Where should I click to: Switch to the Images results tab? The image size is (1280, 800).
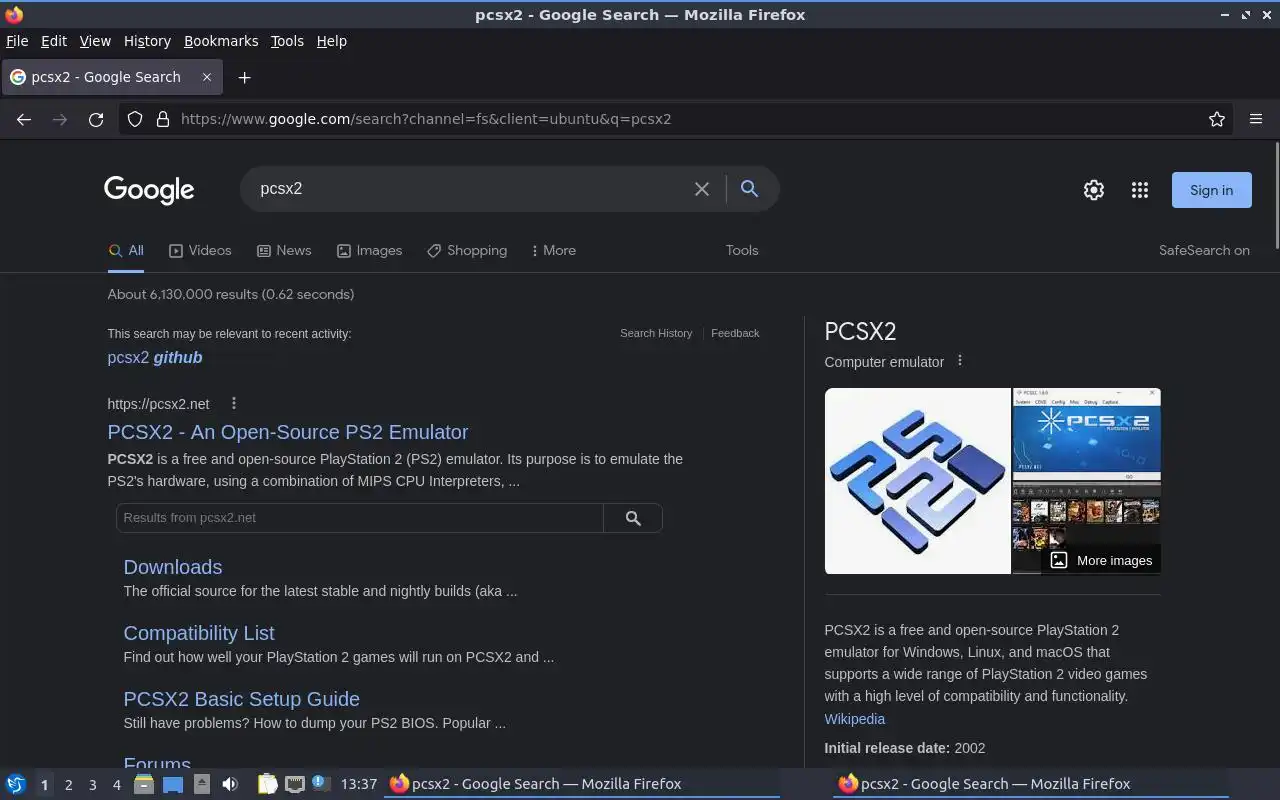point(369,250)
